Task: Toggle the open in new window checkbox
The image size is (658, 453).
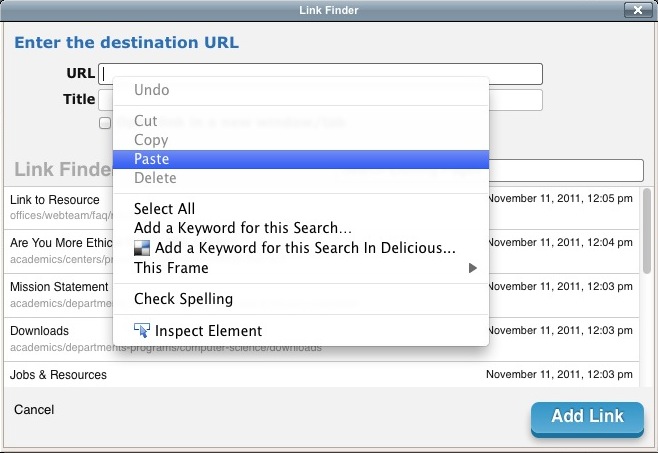Action: [x=105, y=123]
